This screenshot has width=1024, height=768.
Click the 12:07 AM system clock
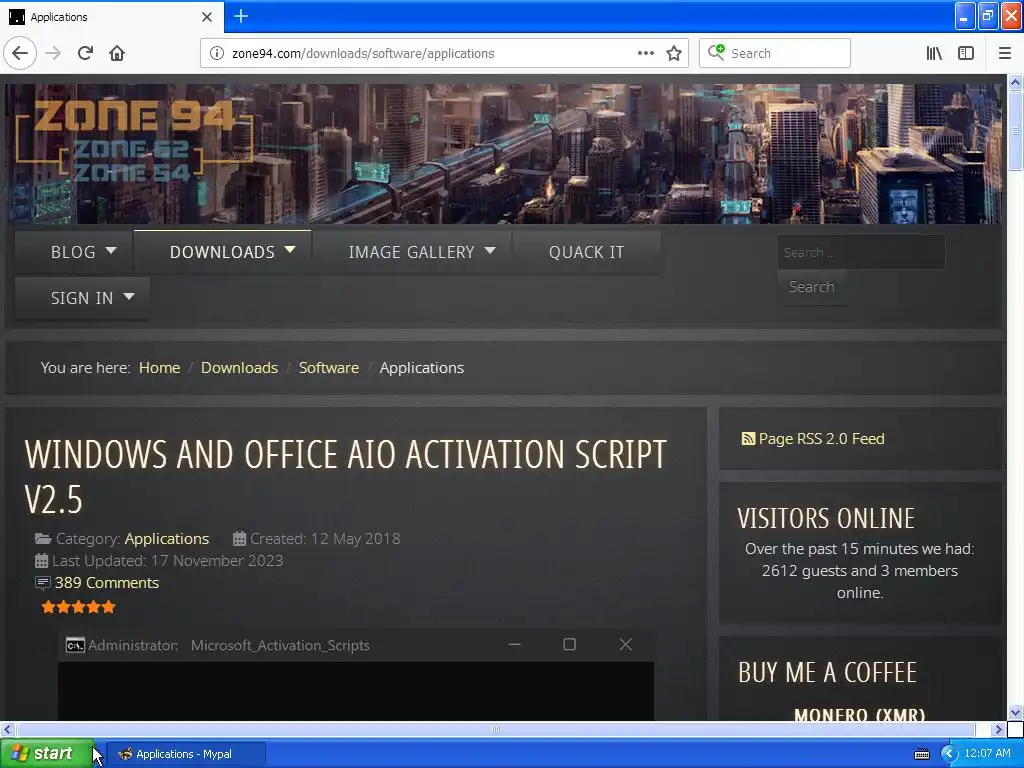tap(987, 754)
